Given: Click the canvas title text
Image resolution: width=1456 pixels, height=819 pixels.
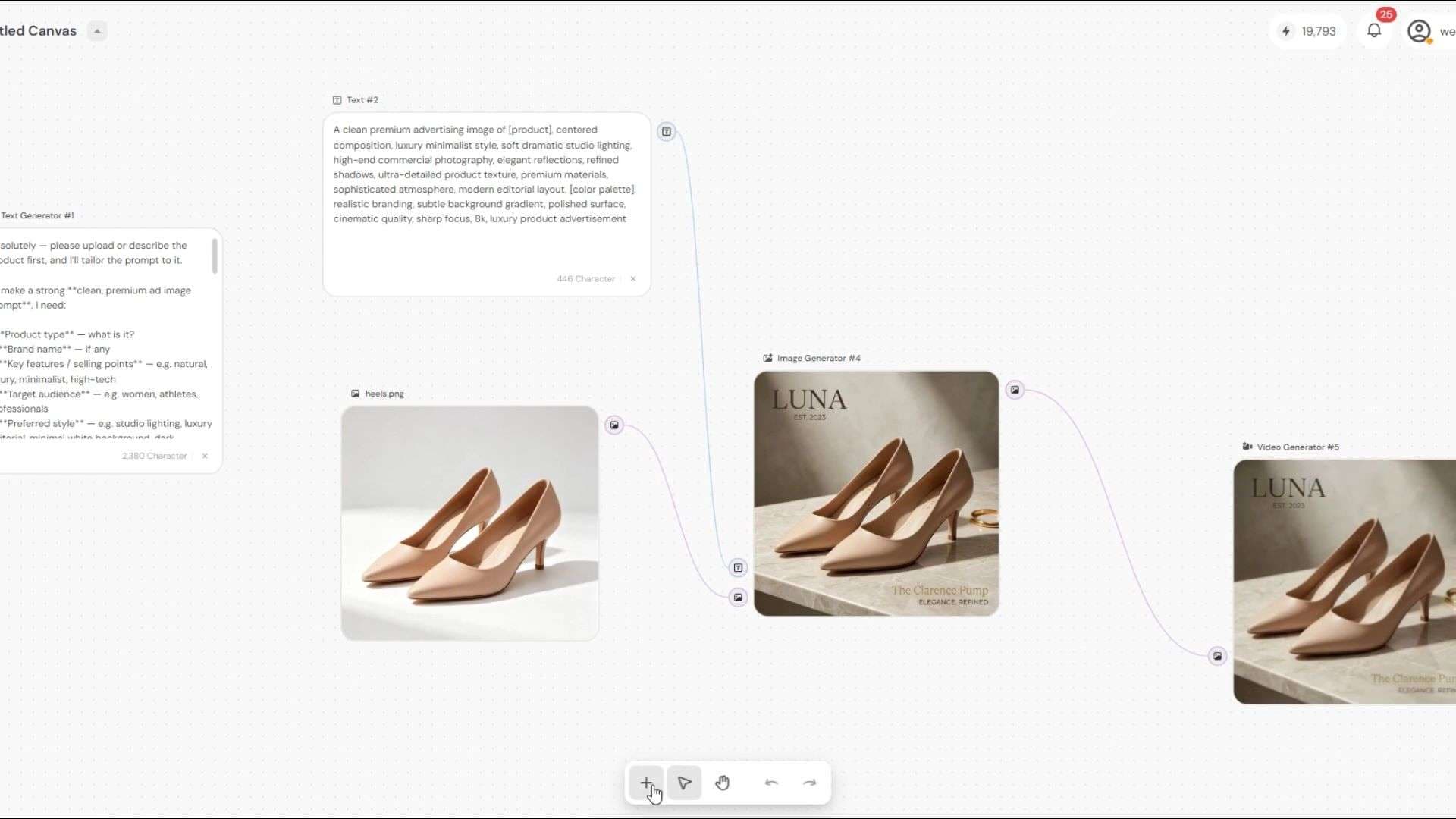Looking at the screenshot, I should click(38, 31).
